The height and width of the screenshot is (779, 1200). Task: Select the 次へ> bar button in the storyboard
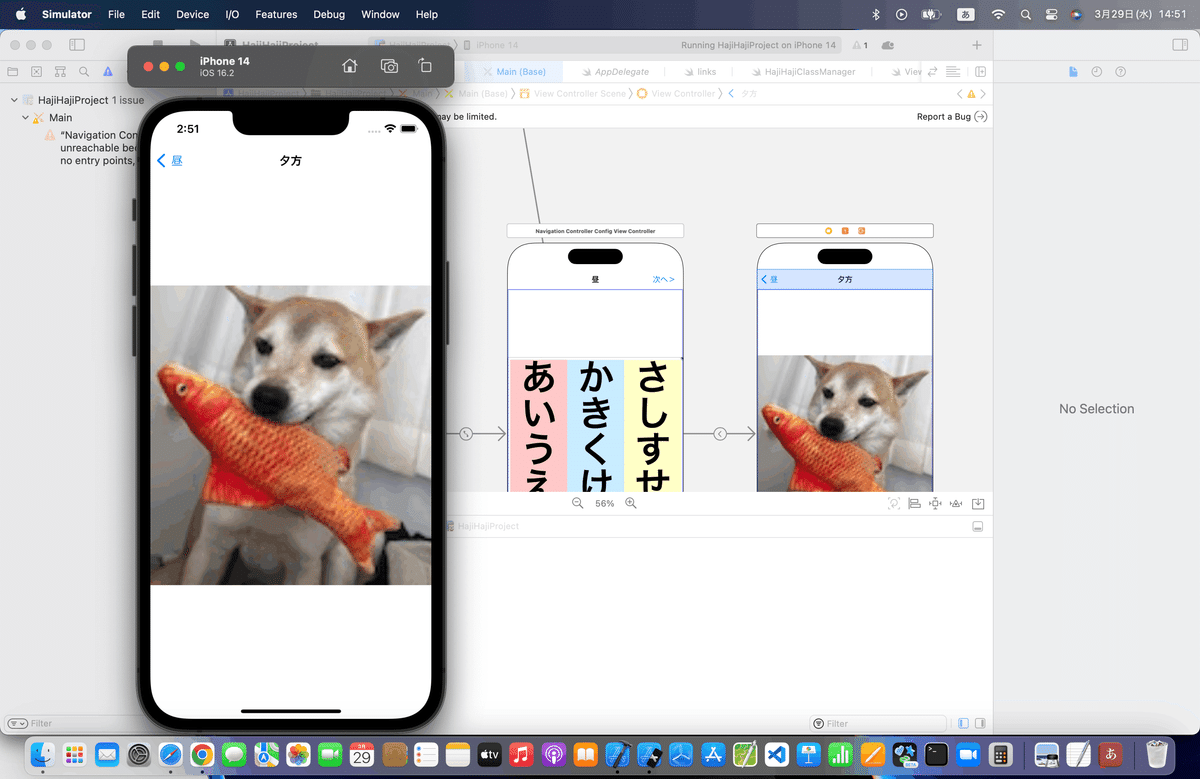(x=664, y=280)
